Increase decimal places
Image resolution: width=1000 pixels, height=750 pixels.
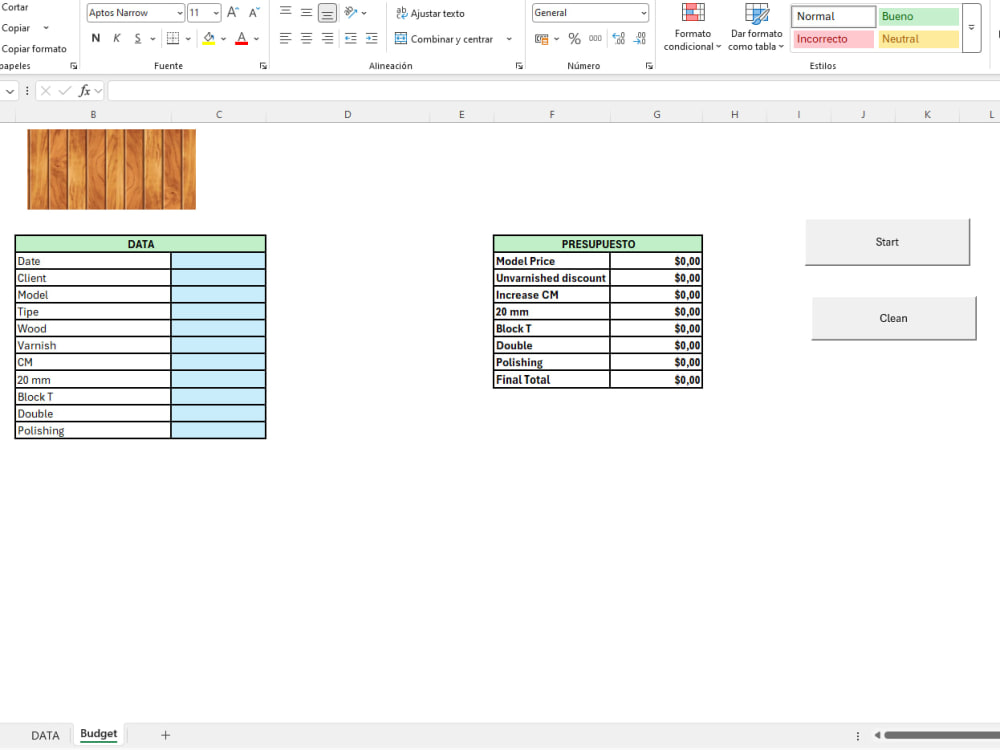pyautogui.click(x=618, y=39)
